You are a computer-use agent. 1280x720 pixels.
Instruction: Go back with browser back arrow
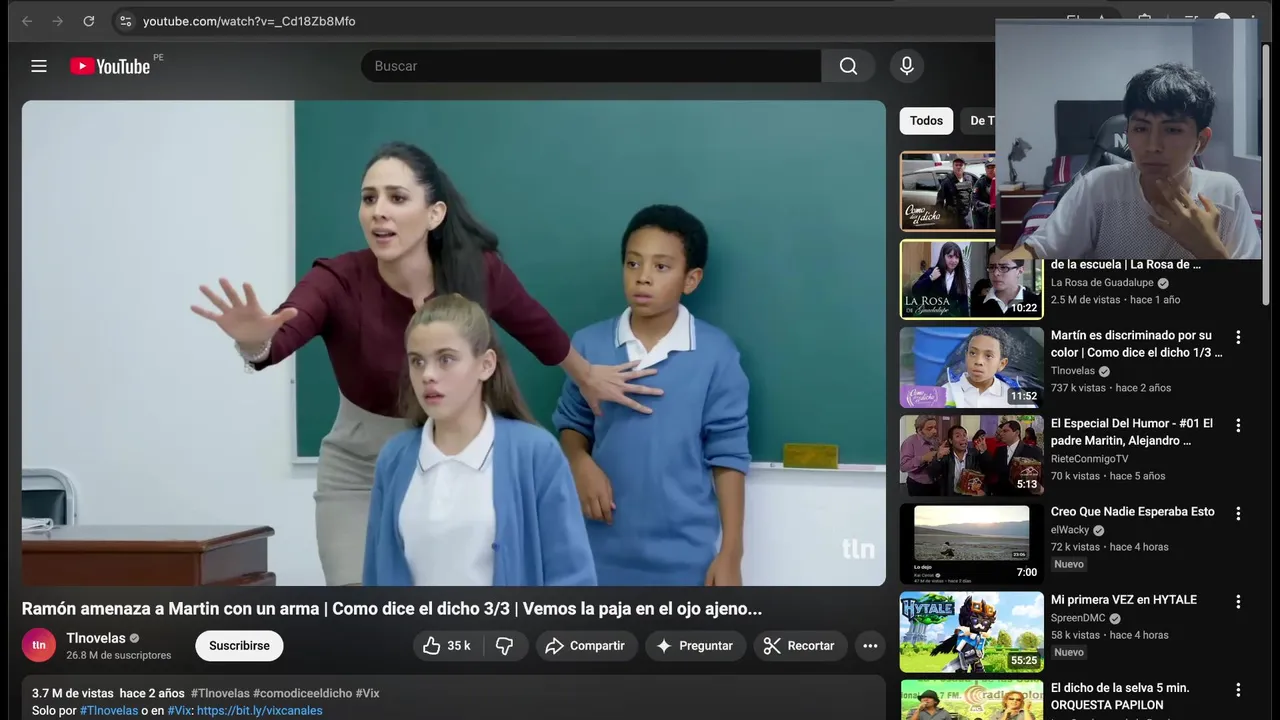[x=27, y=21]
